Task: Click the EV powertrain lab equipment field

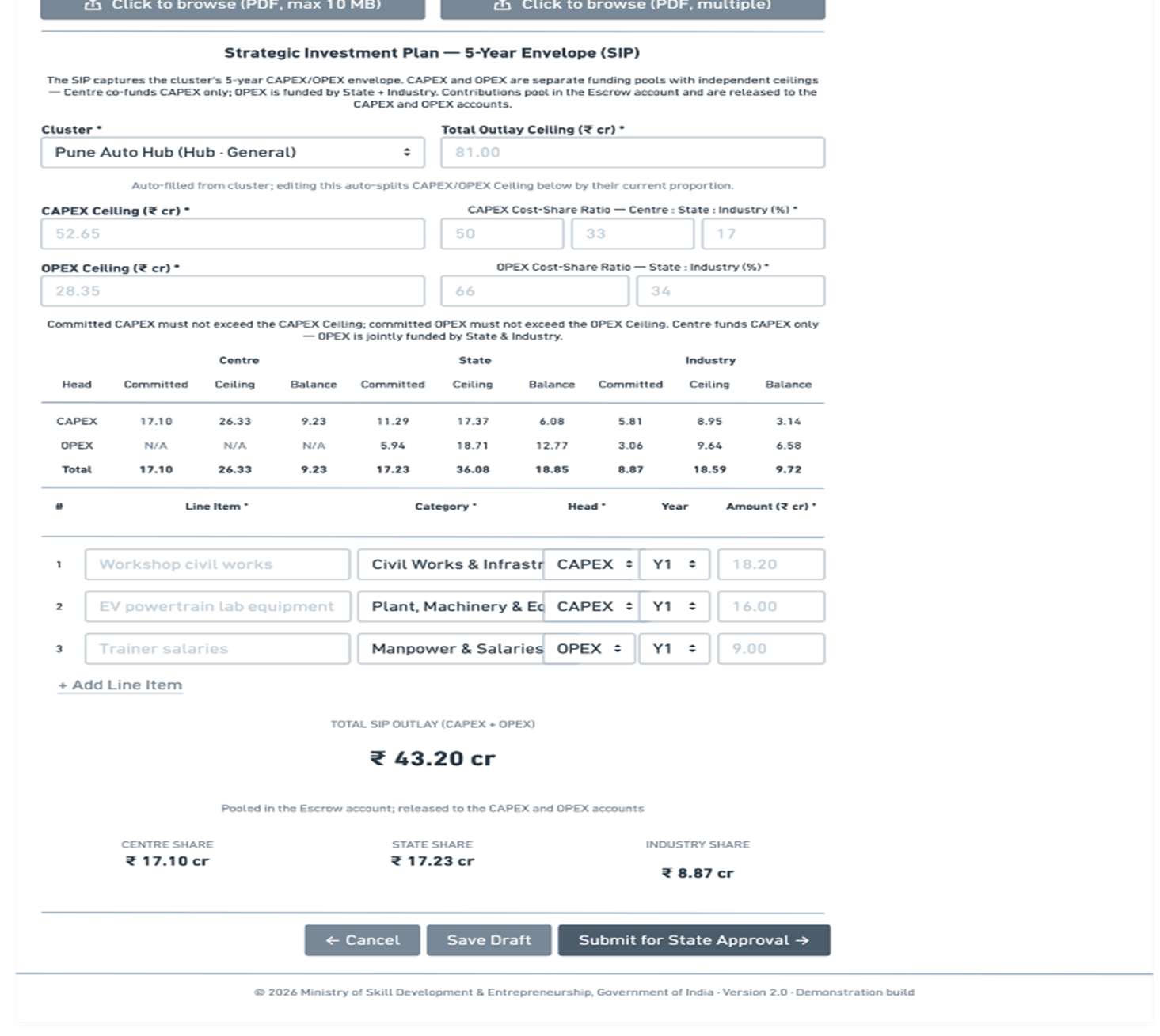Action: pyautogui.click(x=218, y=606)
